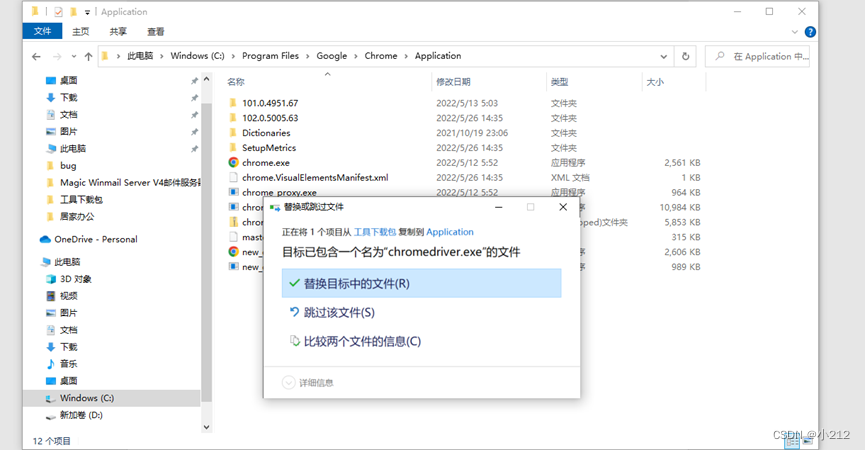Click the 2,561 KB size cell
Viewport: 865px width, 450px height.
682,163
